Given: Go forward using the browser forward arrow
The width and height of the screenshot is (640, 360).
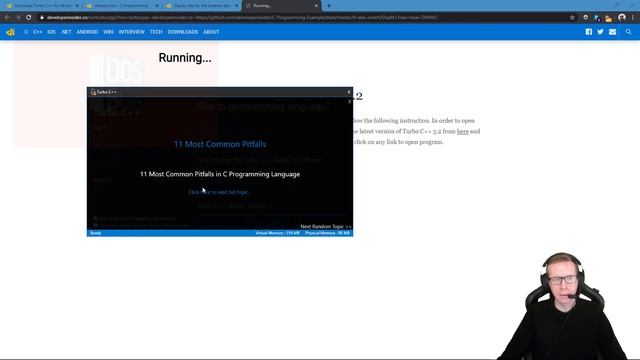Looking at the screenshot, I should coord(18,18).
